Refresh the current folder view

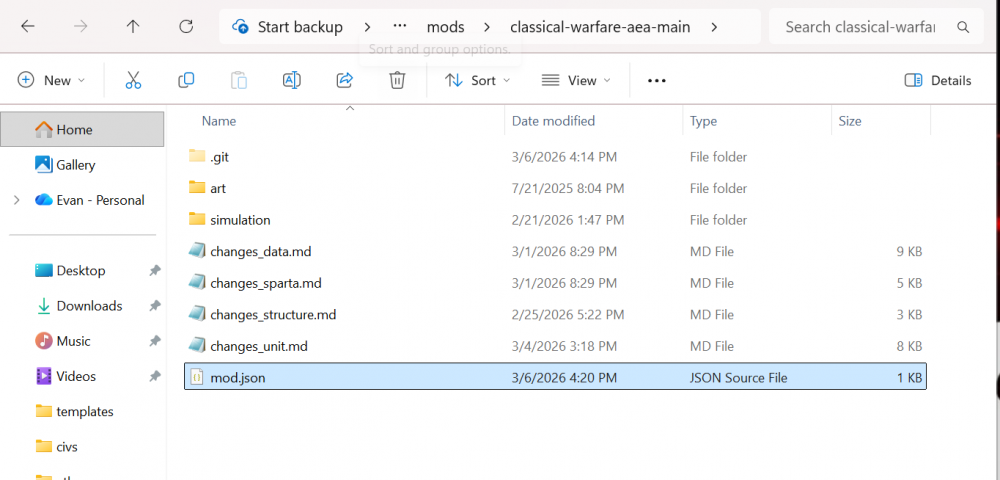(186, 27)
